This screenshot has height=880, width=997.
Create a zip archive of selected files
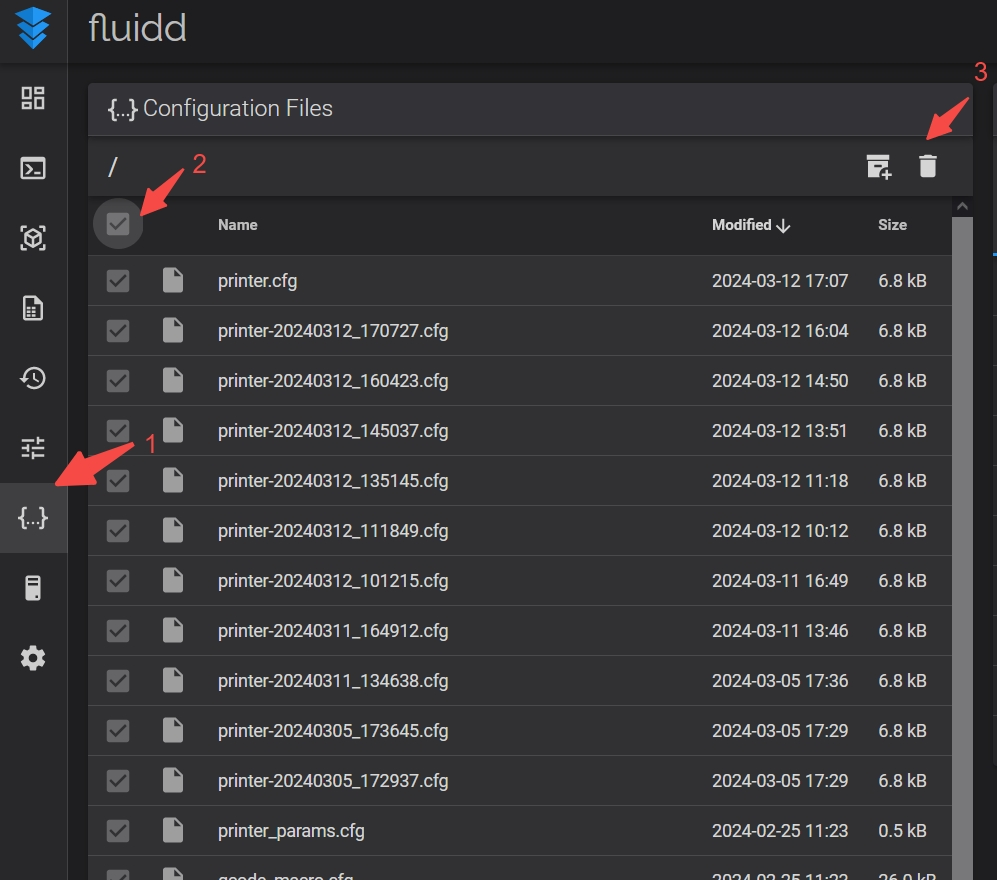878,166
